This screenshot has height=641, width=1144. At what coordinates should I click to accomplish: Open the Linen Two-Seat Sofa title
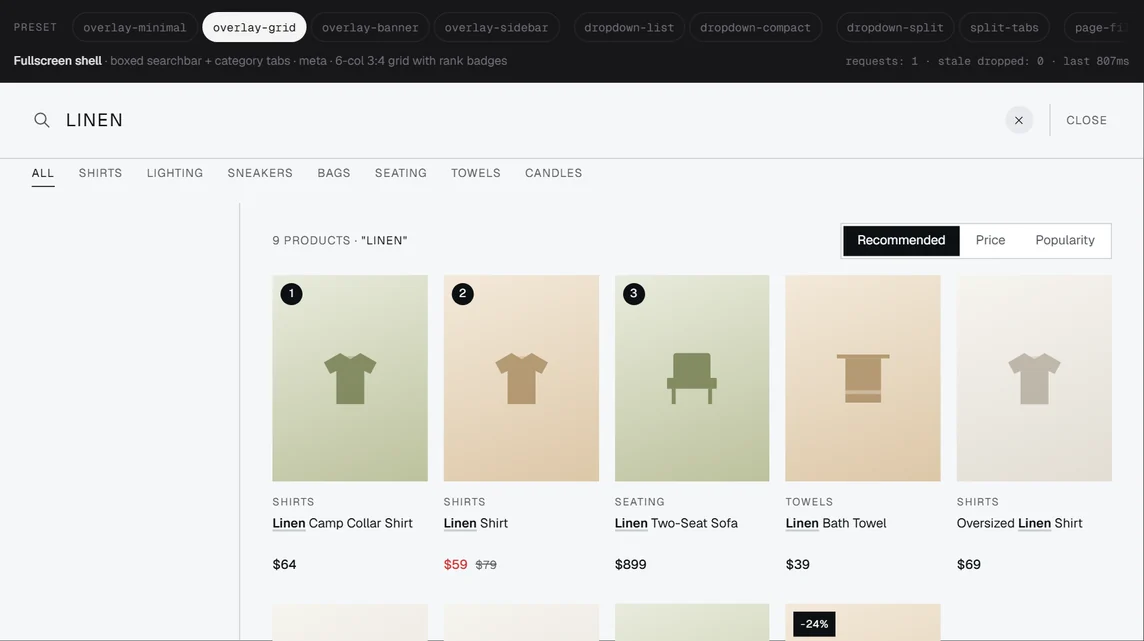[x=676, y=524]
